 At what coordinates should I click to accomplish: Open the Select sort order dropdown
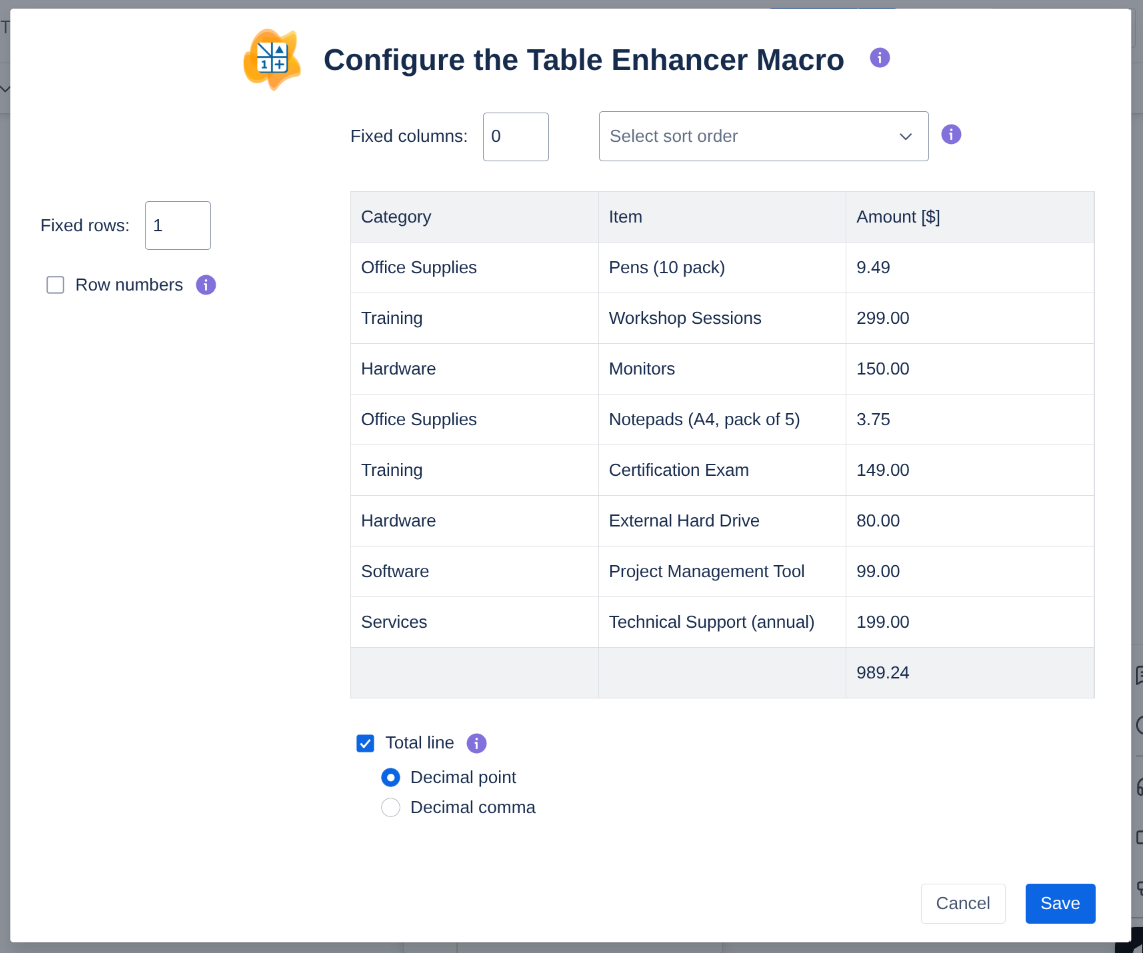coord(750,136)
